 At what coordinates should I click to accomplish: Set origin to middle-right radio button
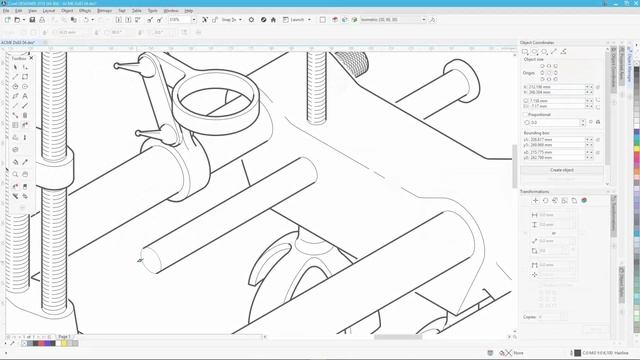coord(556,73)
